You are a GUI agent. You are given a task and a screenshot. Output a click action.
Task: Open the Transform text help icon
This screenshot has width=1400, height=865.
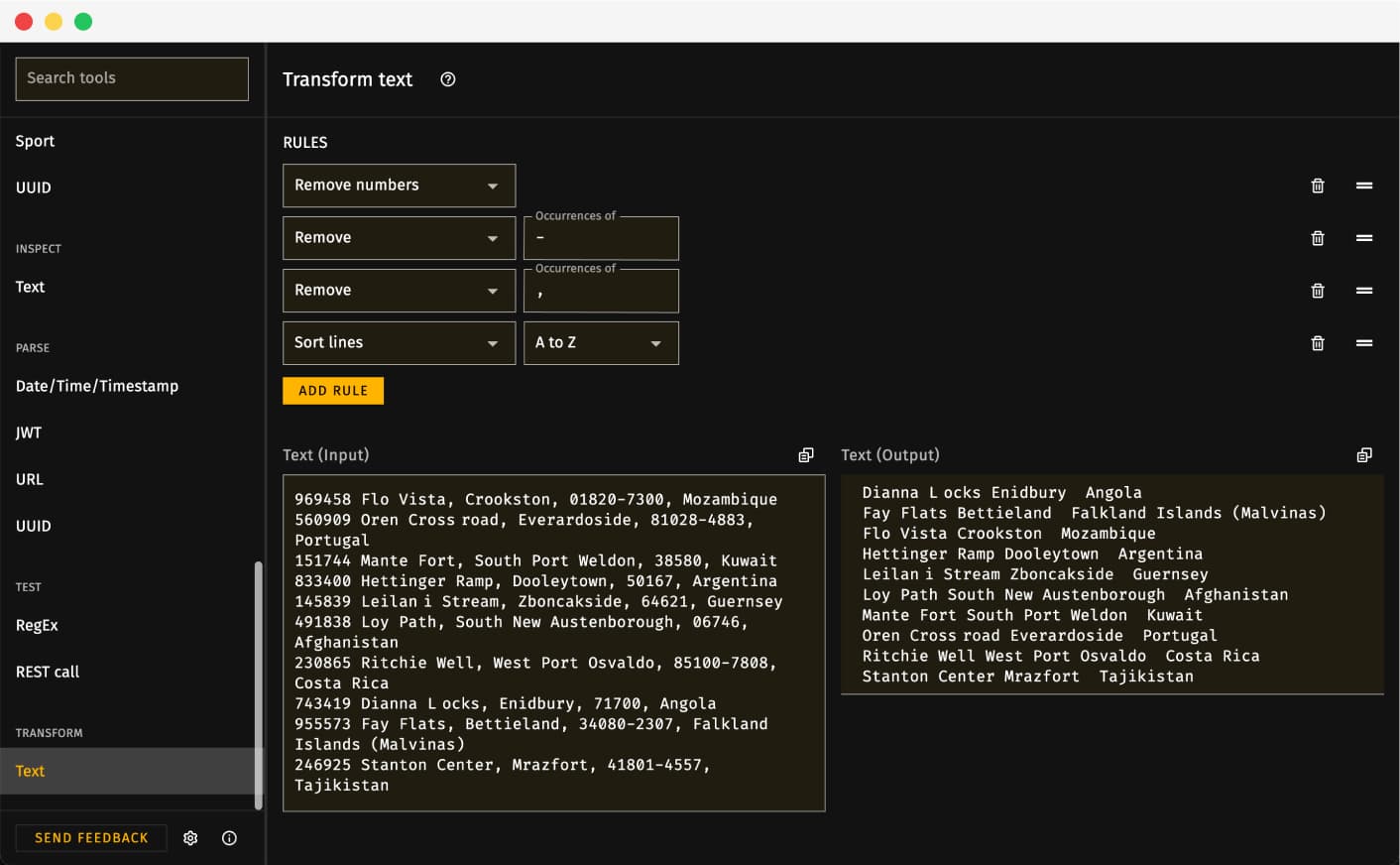tap(448, 79)
